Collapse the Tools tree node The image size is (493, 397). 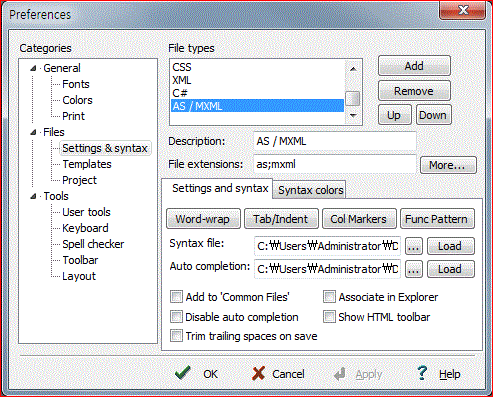click(x=33, y=196)
